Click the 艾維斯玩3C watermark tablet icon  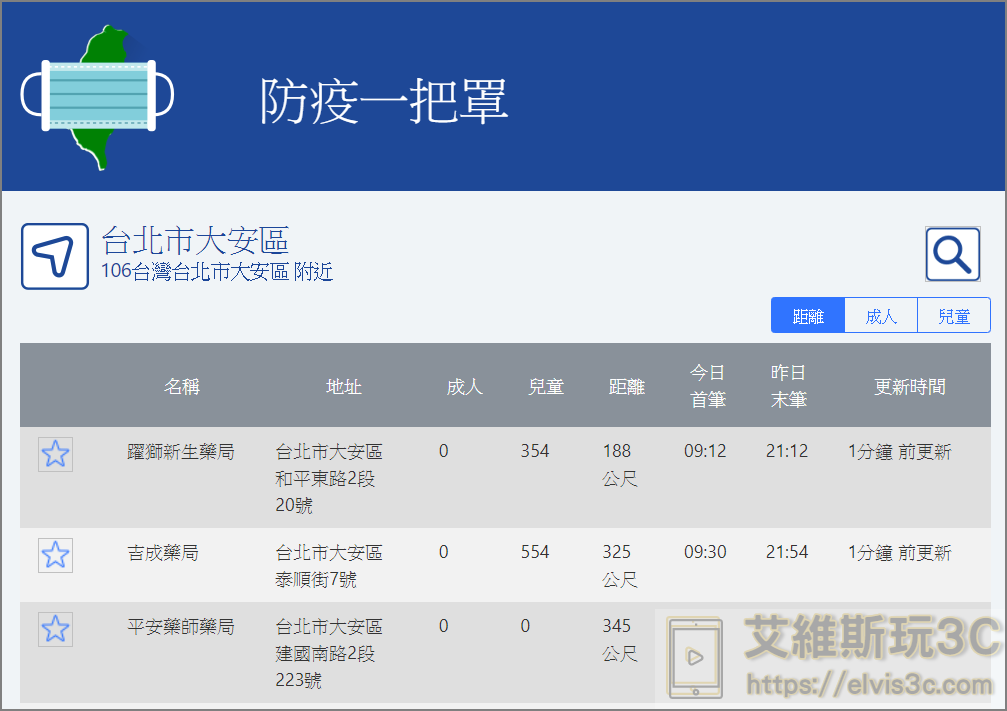coord(694,657)
